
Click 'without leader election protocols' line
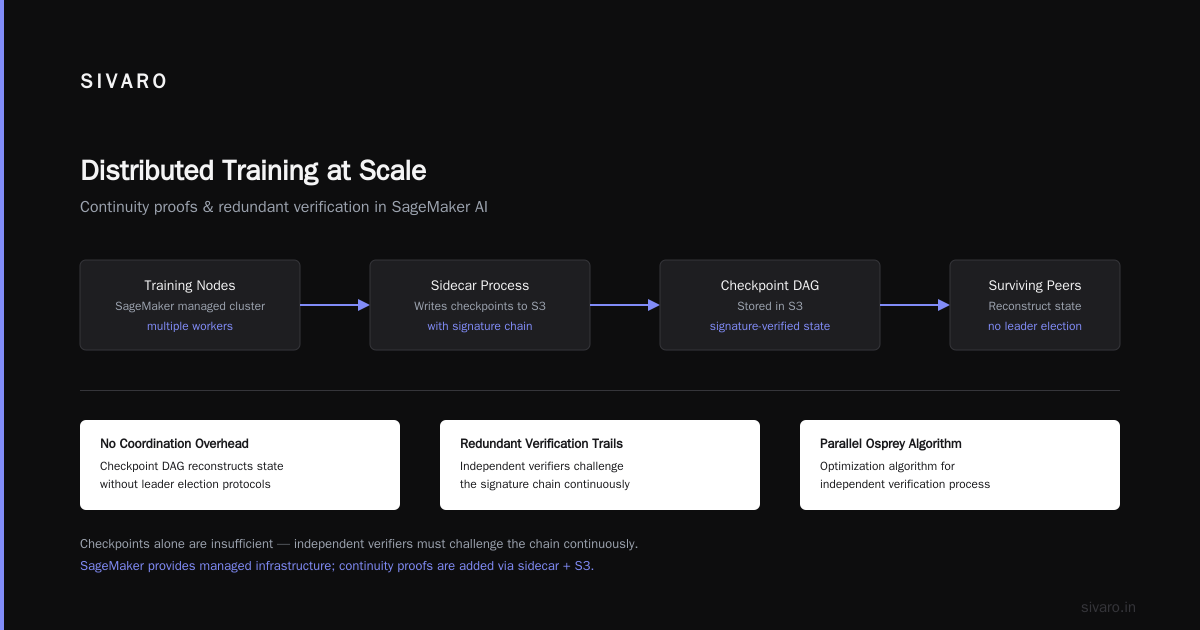[185, 484]
